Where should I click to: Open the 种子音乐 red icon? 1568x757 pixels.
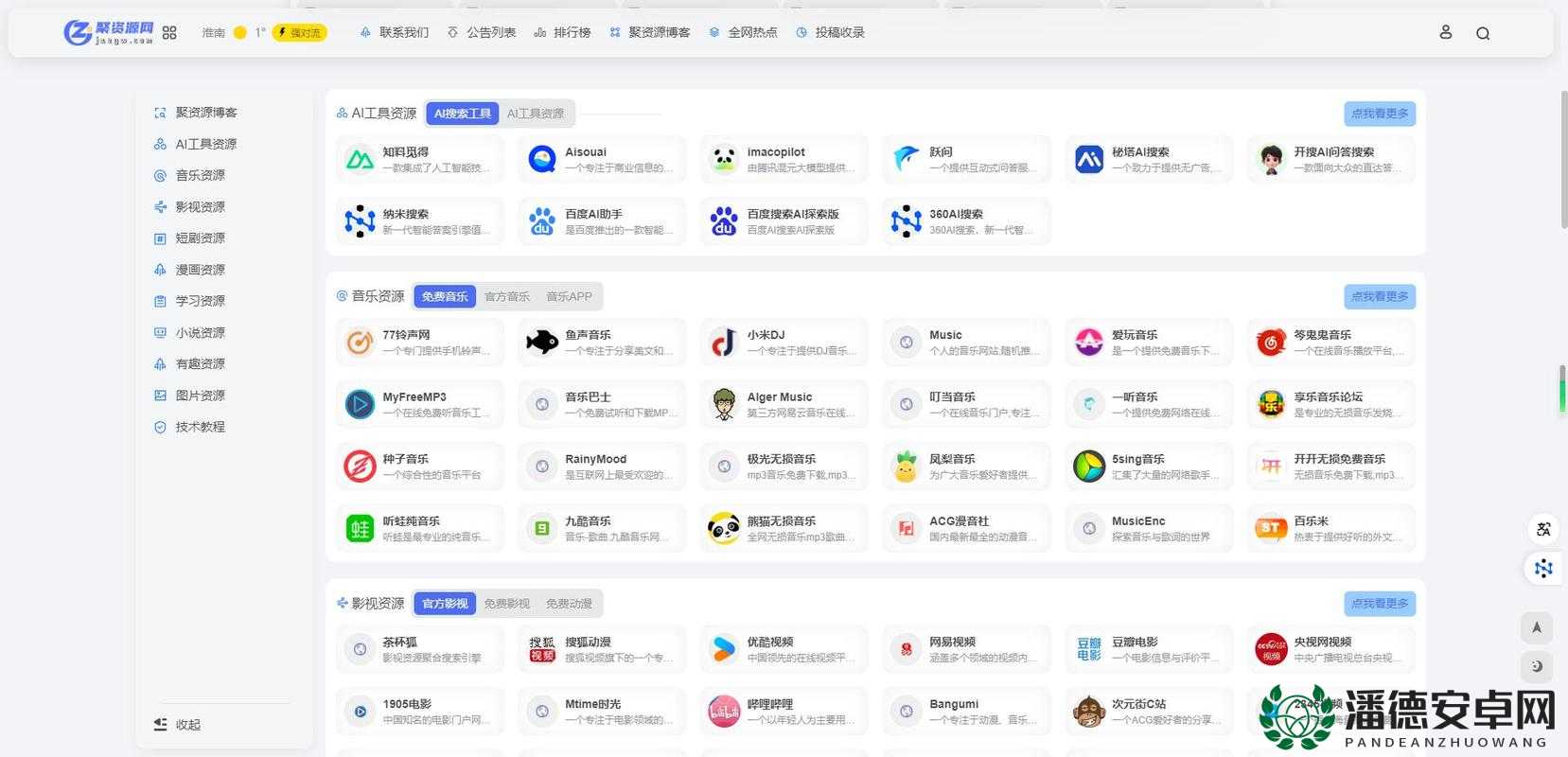[360, 467]
